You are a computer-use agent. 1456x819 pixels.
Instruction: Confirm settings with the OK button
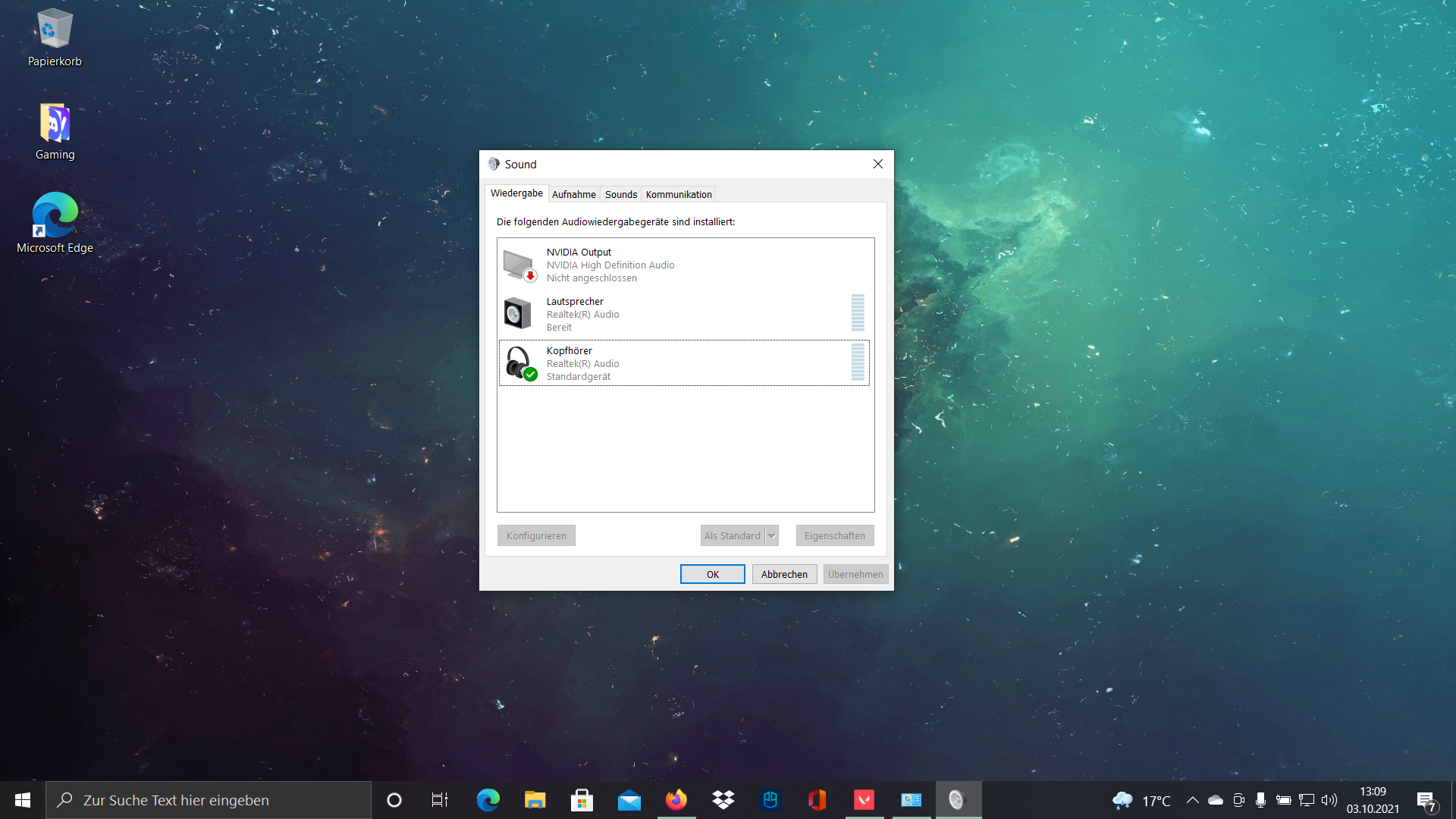click(712, 574)
